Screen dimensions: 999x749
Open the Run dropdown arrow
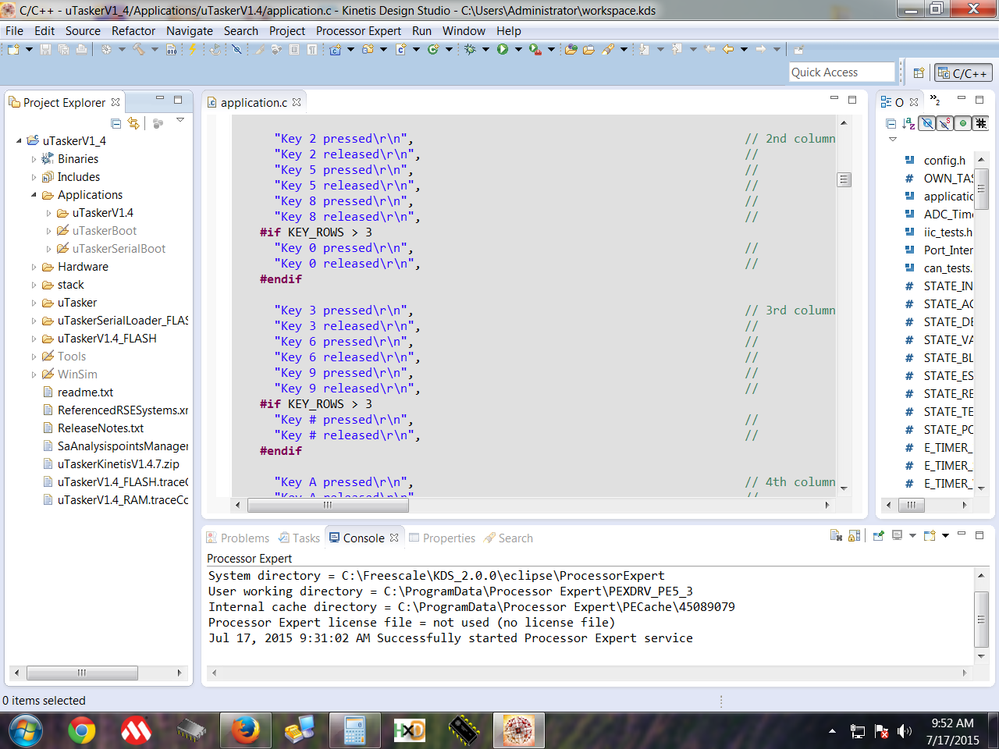click(518, 49)
